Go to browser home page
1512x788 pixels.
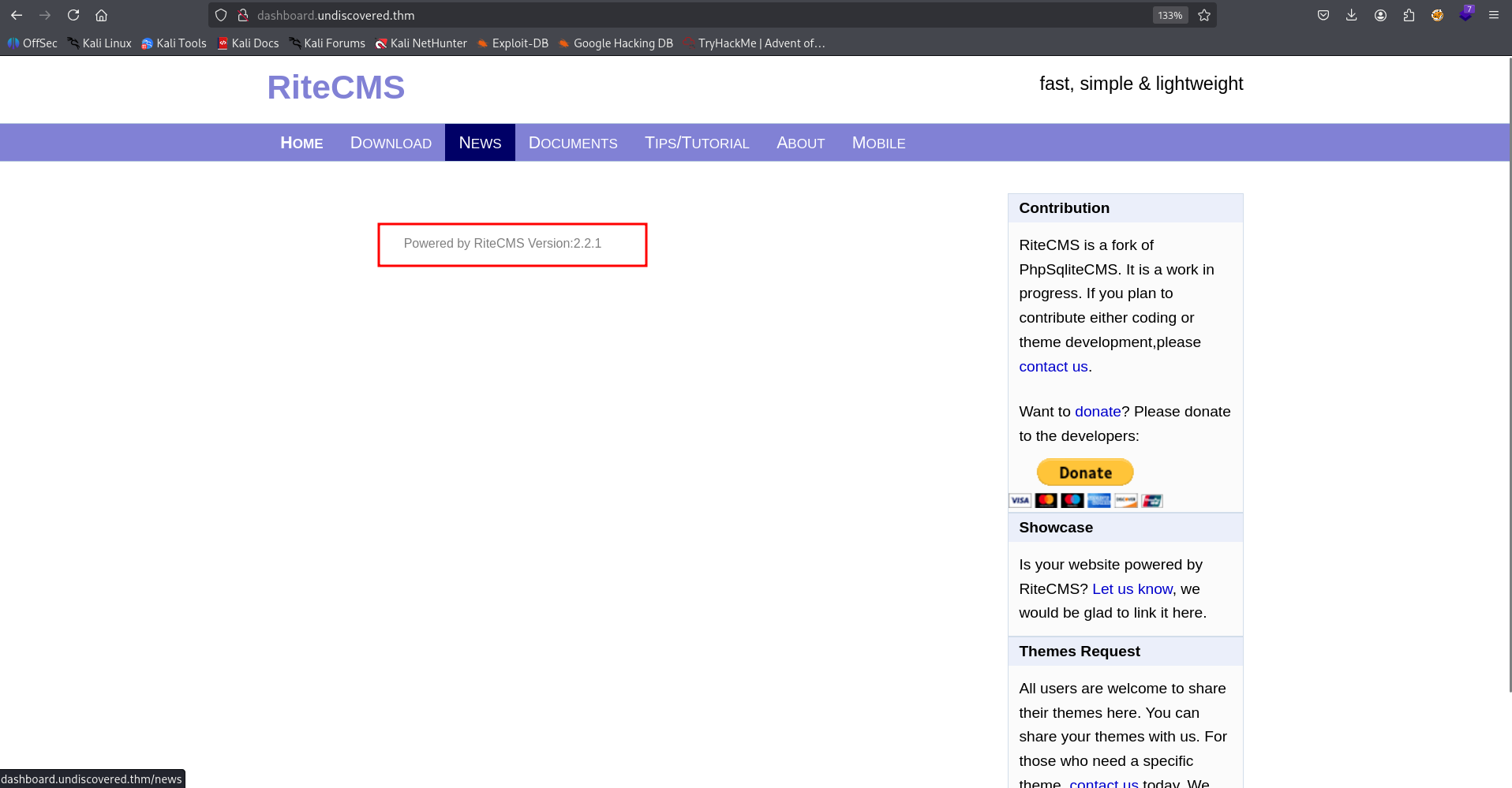[x=101, y=15]
